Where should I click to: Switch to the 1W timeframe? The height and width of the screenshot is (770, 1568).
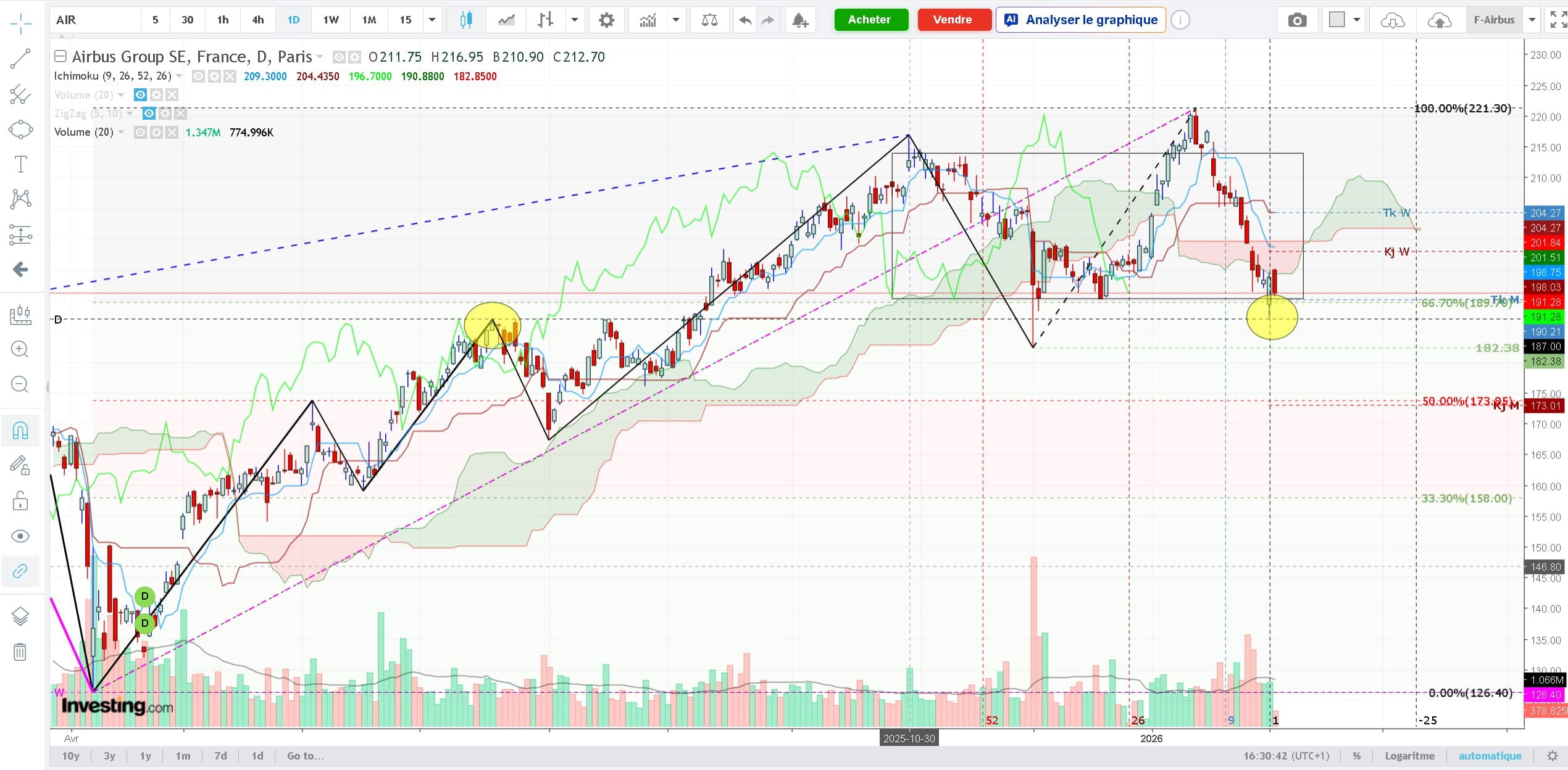tap(331, 20)
